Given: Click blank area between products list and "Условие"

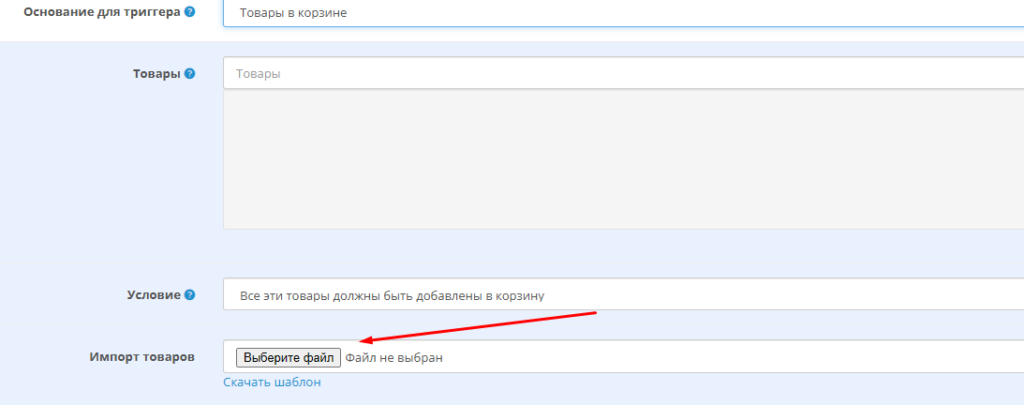Looking at the screenshot, I should pyautogui.click(x=620, y=253).
